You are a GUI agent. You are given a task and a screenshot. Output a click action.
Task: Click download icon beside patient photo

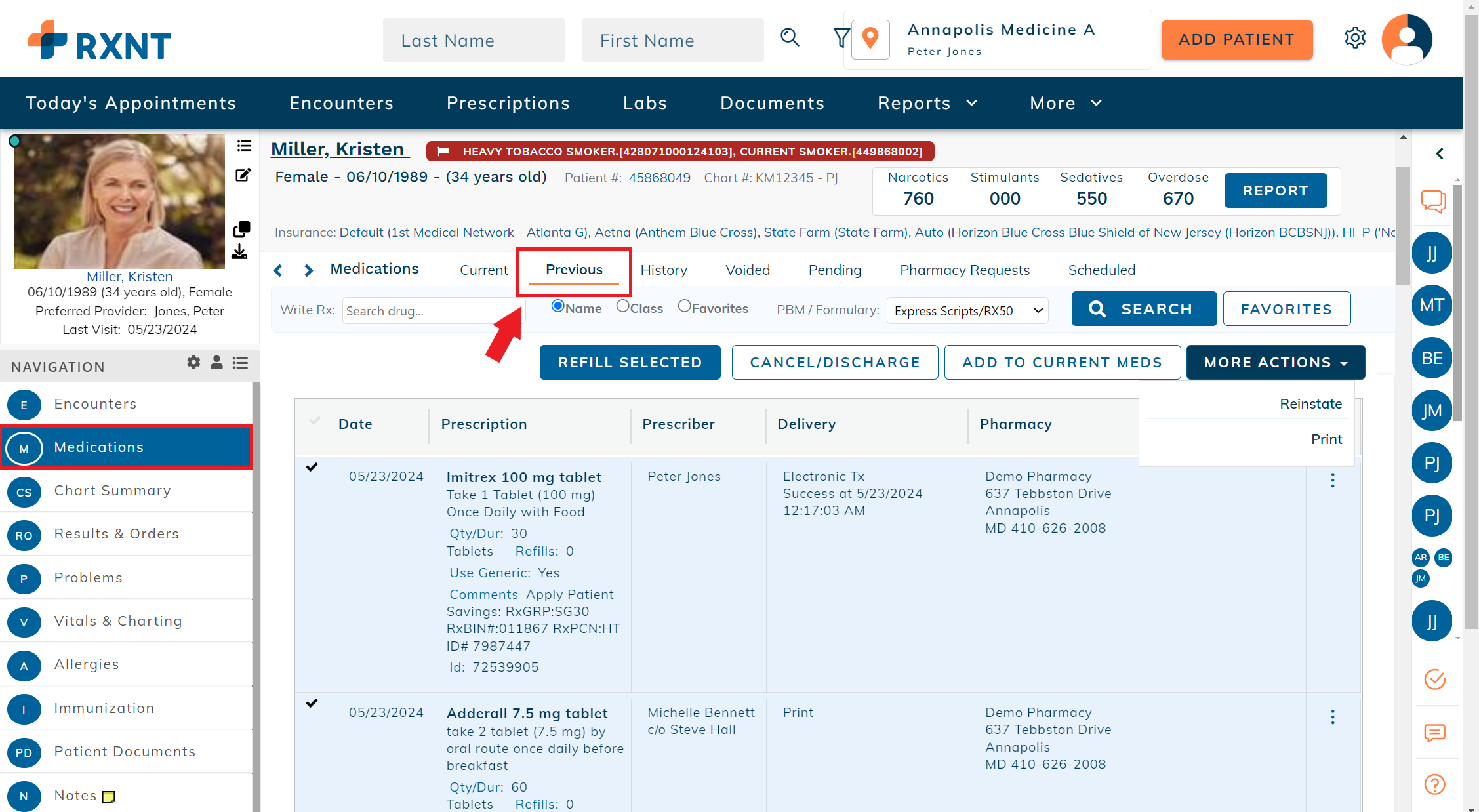239,252
